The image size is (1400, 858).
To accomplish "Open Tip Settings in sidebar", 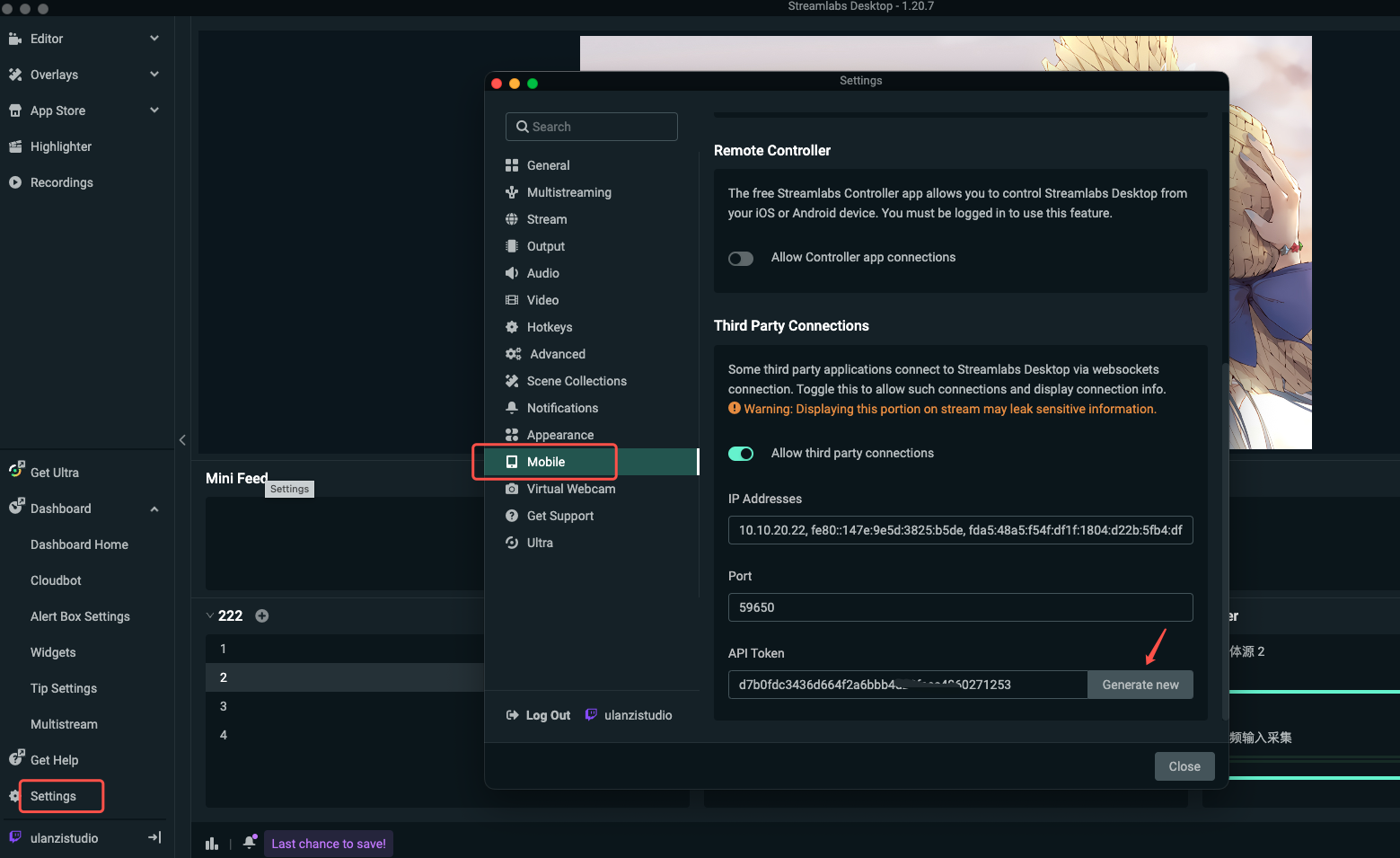I will 64,688.
